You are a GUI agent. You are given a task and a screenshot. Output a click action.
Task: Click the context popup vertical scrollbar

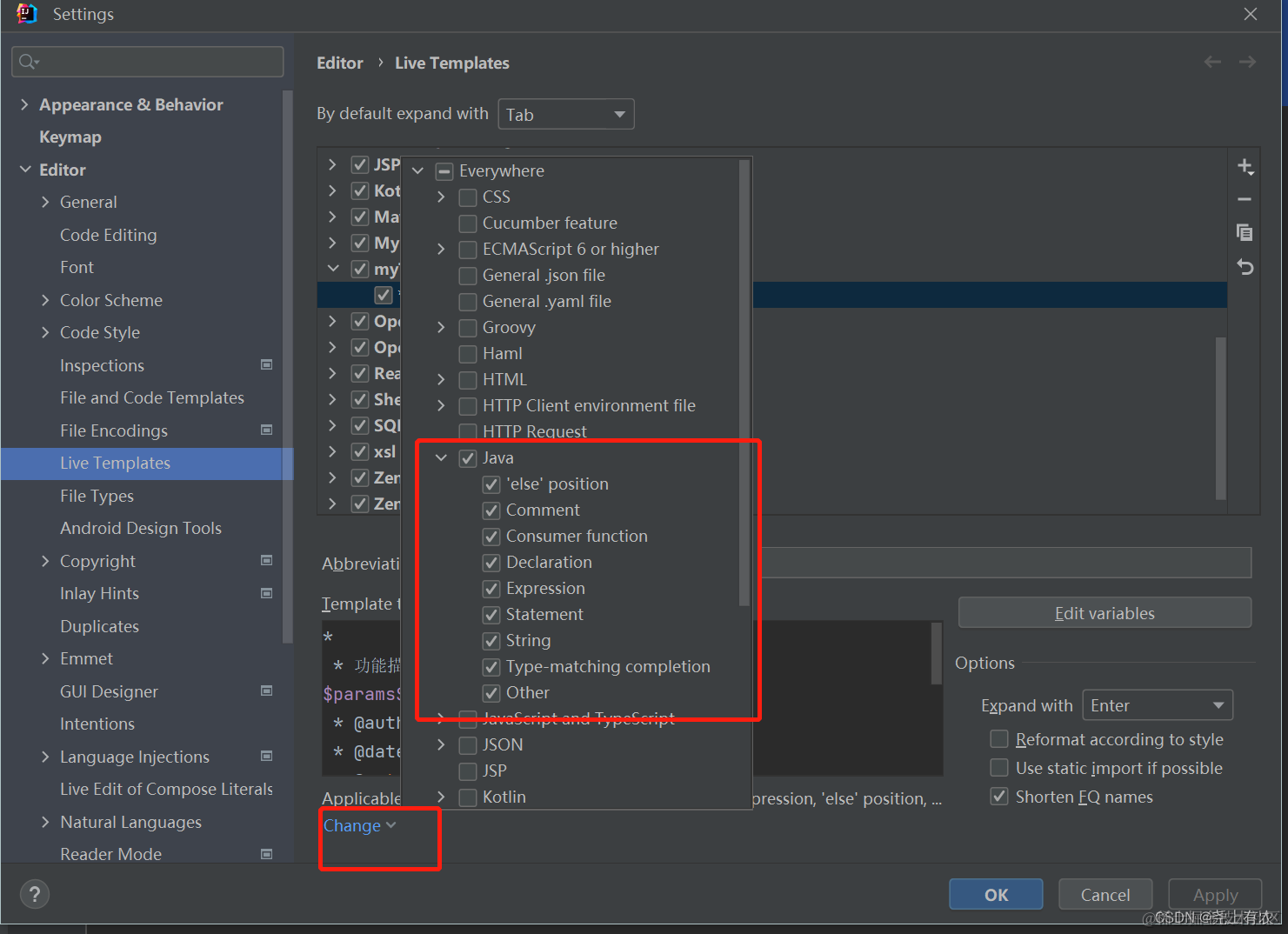(744, 383)
